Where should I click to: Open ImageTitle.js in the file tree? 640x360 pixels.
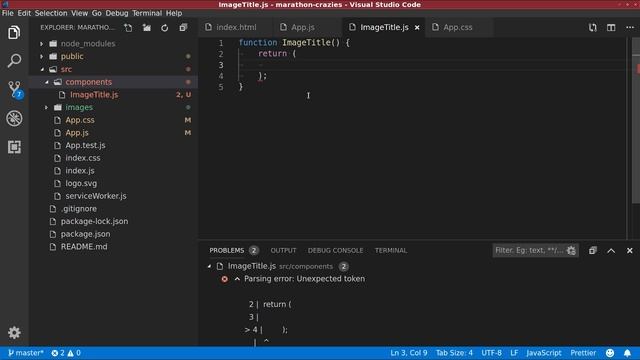(94, 95)
